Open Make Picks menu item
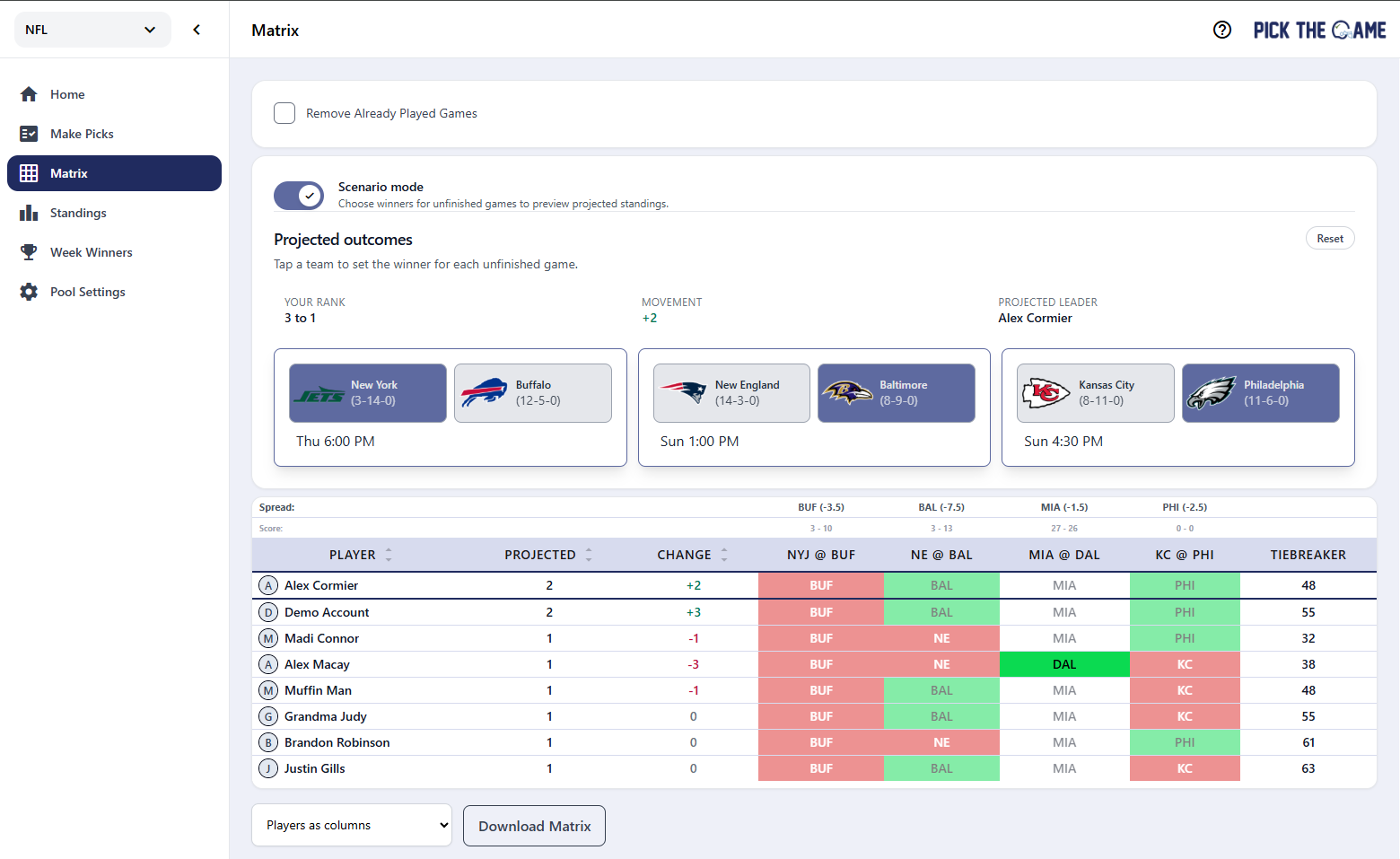 (x=114, y=134)
